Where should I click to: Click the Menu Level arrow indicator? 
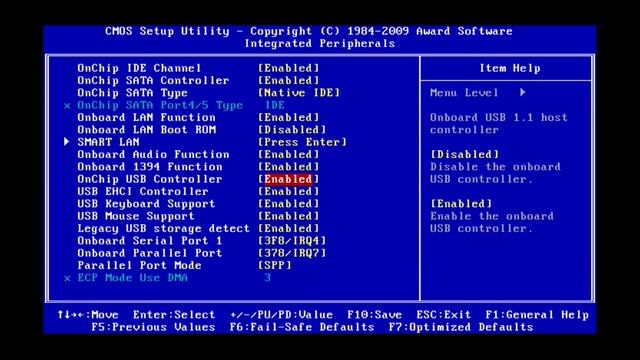(x=522, y=93)
